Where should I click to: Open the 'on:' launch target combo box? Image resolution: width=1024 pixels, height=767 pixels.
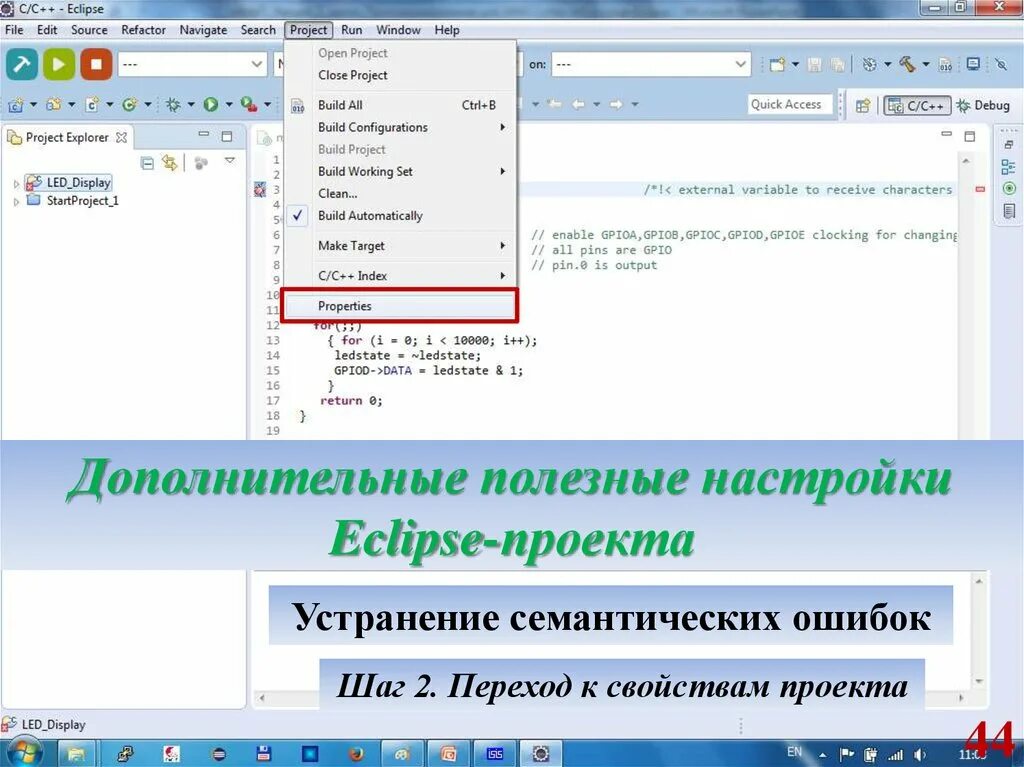click(650, 64)
